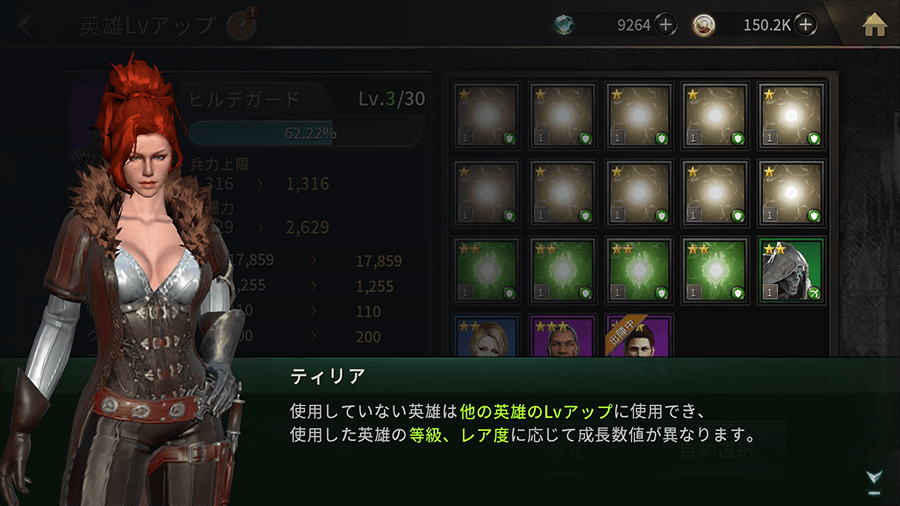Select third one-star card in second row
The width and height of the screenshot is (900, 506).
639,193
